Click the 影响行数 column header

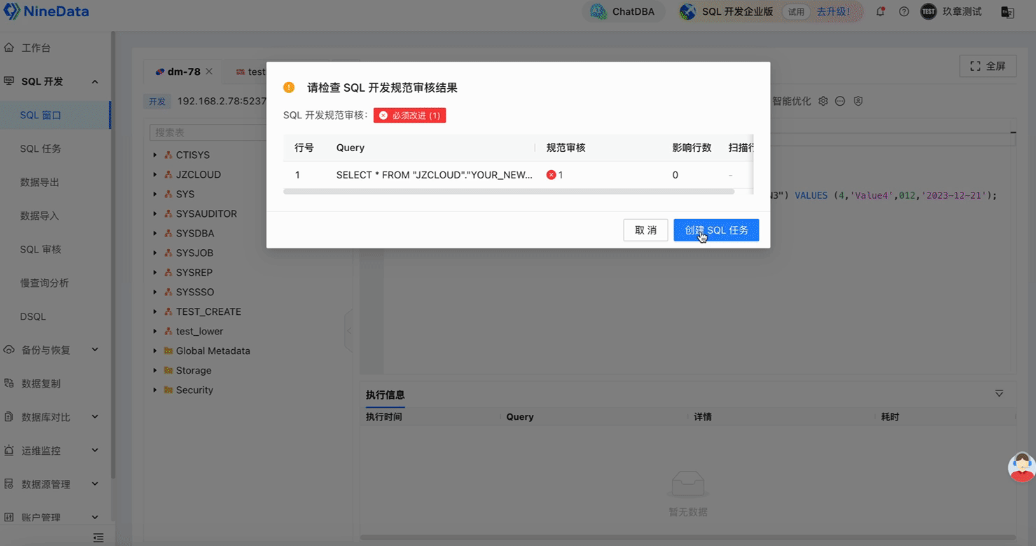tap(692, 148)
